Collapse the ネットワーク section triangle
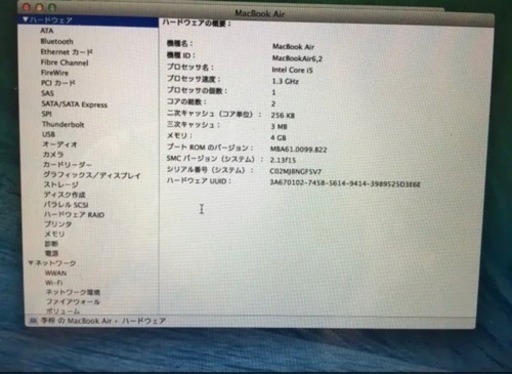512x374 pixels. 31,263
